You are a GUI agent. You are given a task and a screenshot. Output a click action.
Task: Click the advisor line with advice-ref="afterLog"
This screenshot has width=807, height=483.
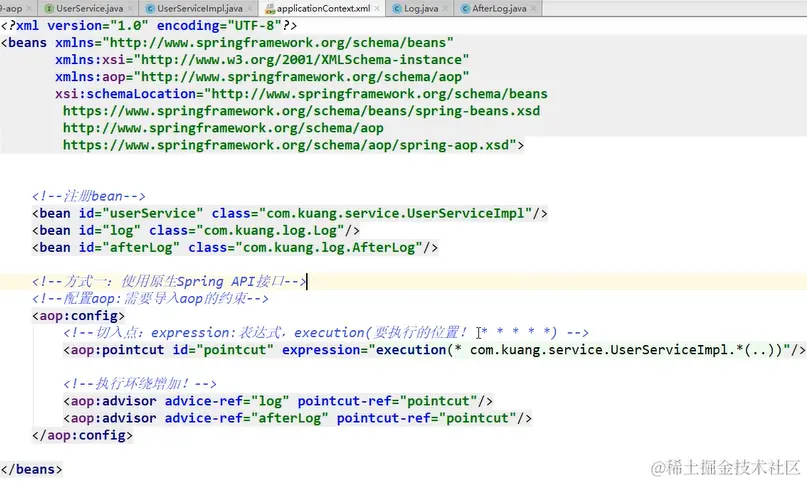[x=297, y=418]
